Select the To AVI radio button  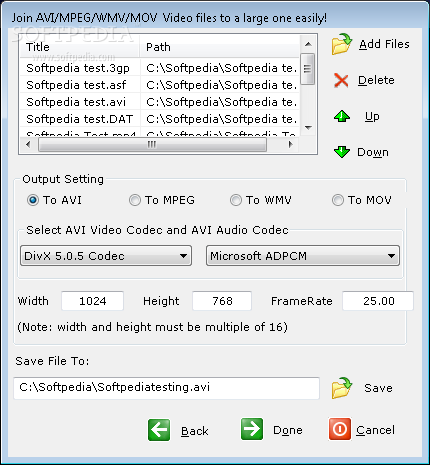tap(33, 200)
